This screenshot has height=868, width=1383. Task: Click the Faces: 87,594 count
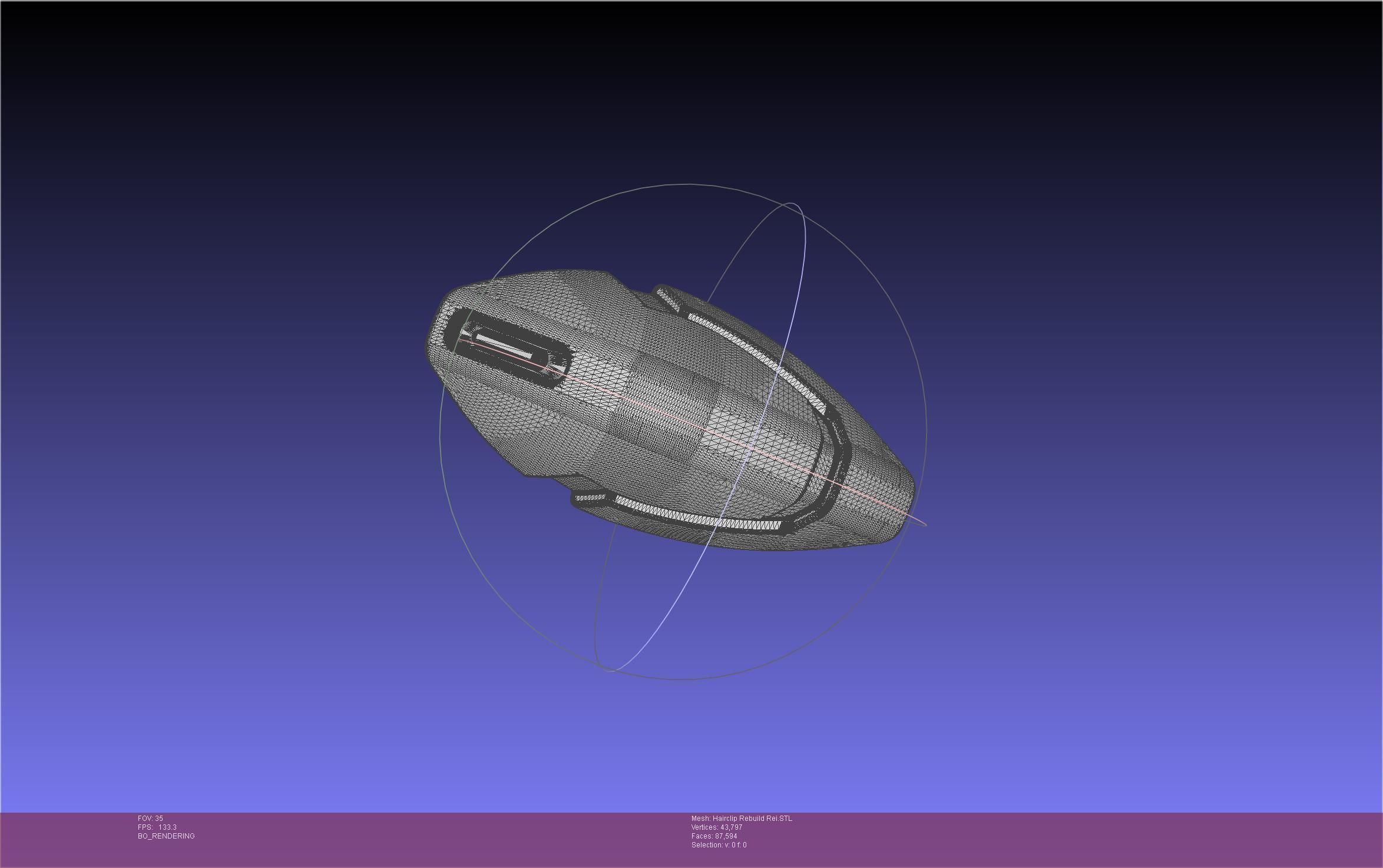[x=714, y=836]
